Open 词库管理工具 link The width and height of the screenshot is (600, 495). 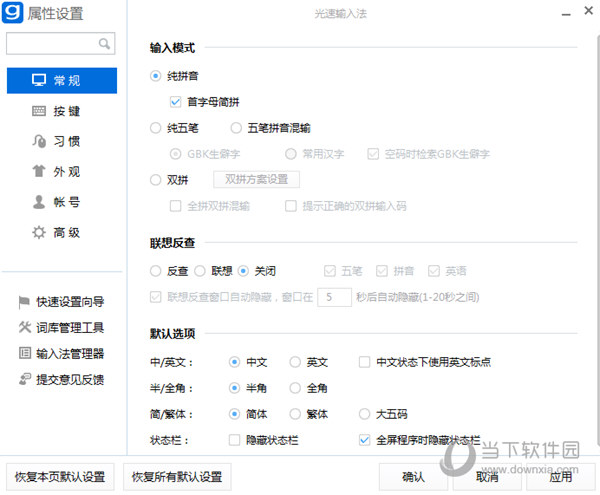(x=70, y=327)
